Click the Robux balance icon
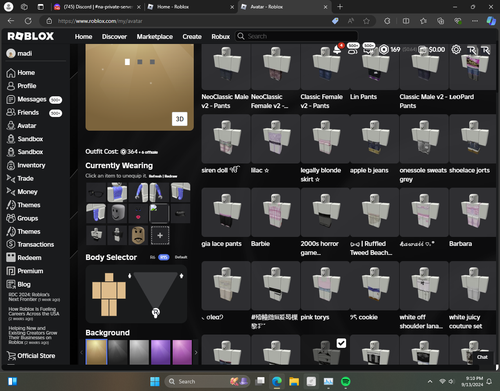Screen dimensions: 500x391 (384, 50)
